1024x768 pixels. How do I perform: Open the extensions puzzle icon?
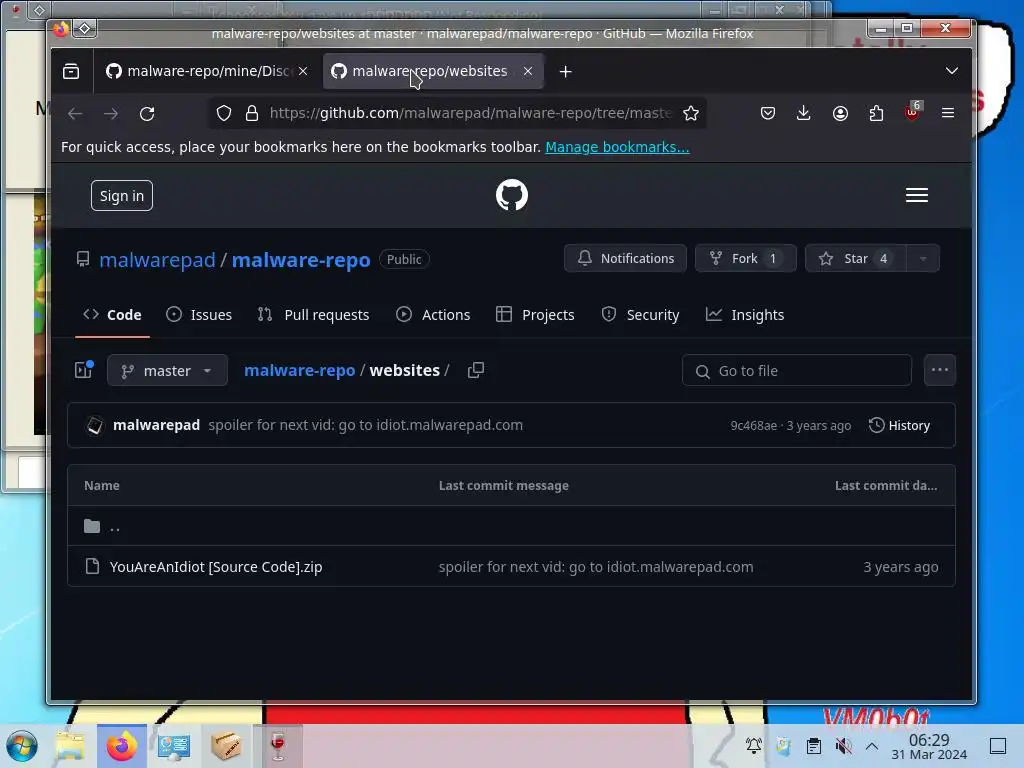(x=876, y=114)
